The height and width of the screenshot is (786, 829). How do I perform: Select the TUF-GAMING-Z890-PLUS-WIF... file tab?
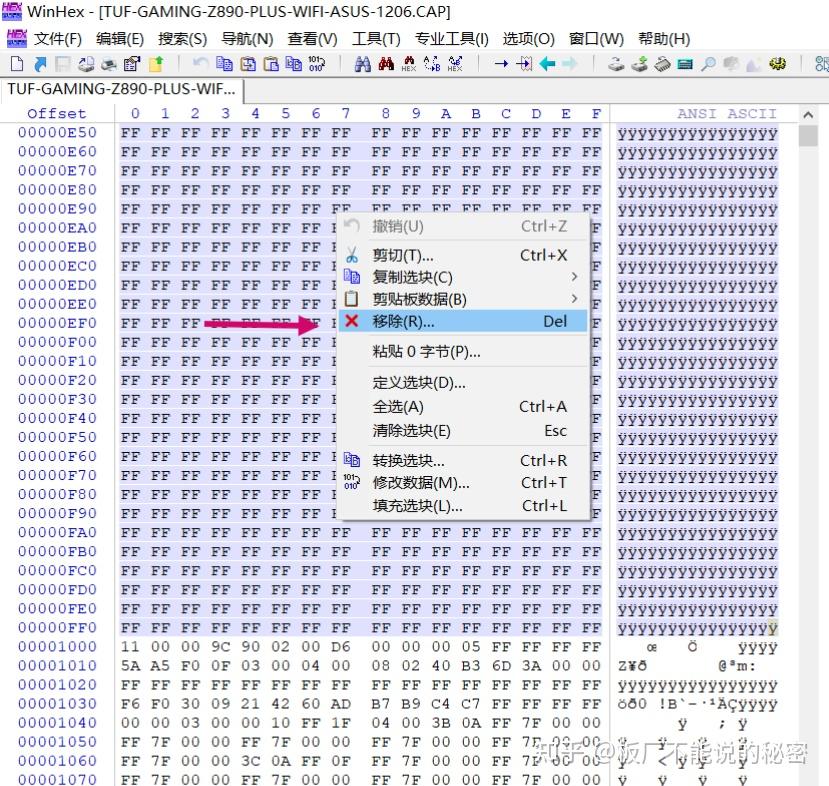pos(122,89)
